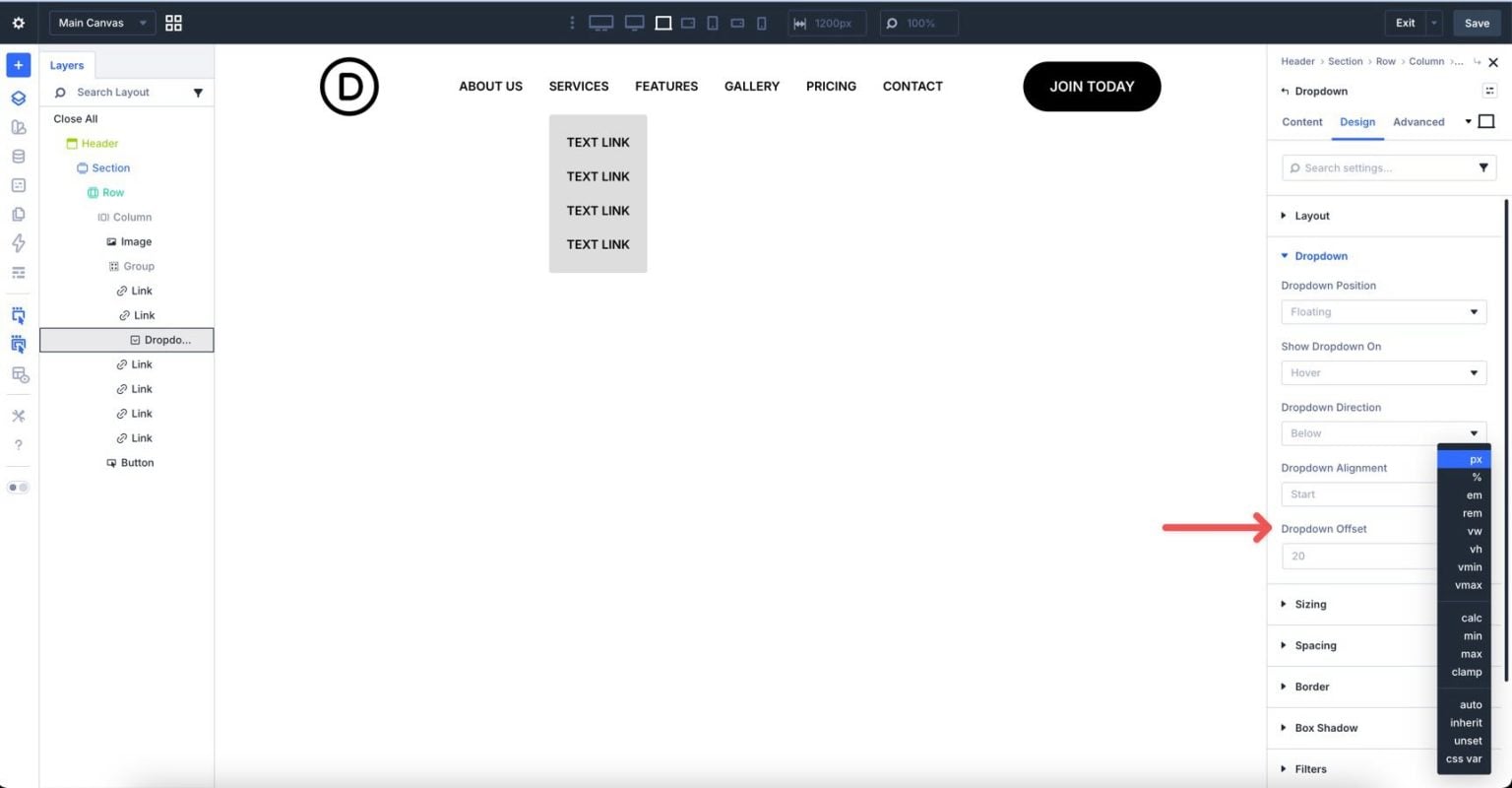Flip the toggle switch at the sidebar bottom
The height and width of the screenshot is (788, 1512).
point(18,488)
